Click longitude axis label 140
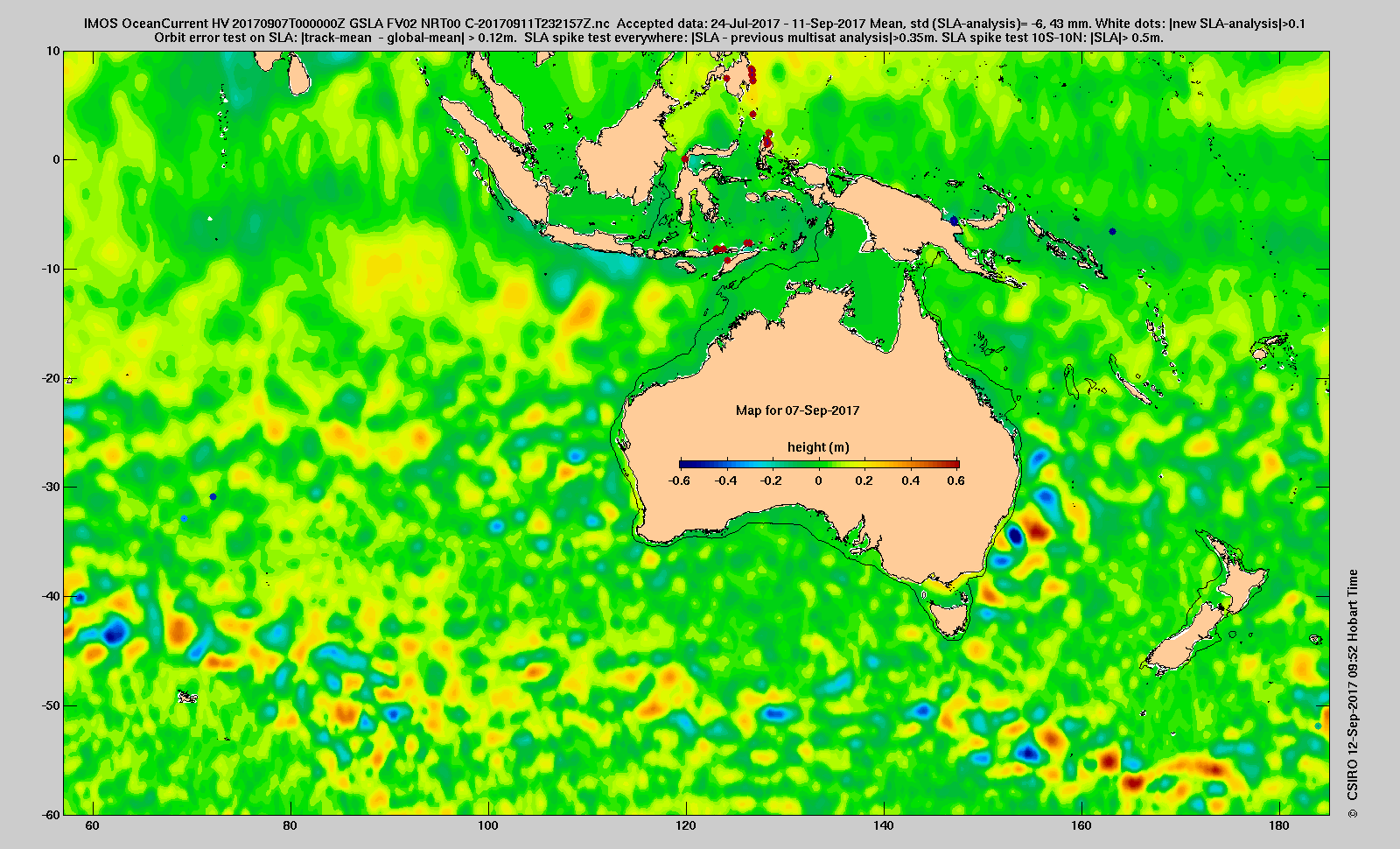 pyautogui.click(x=884, y=826)
